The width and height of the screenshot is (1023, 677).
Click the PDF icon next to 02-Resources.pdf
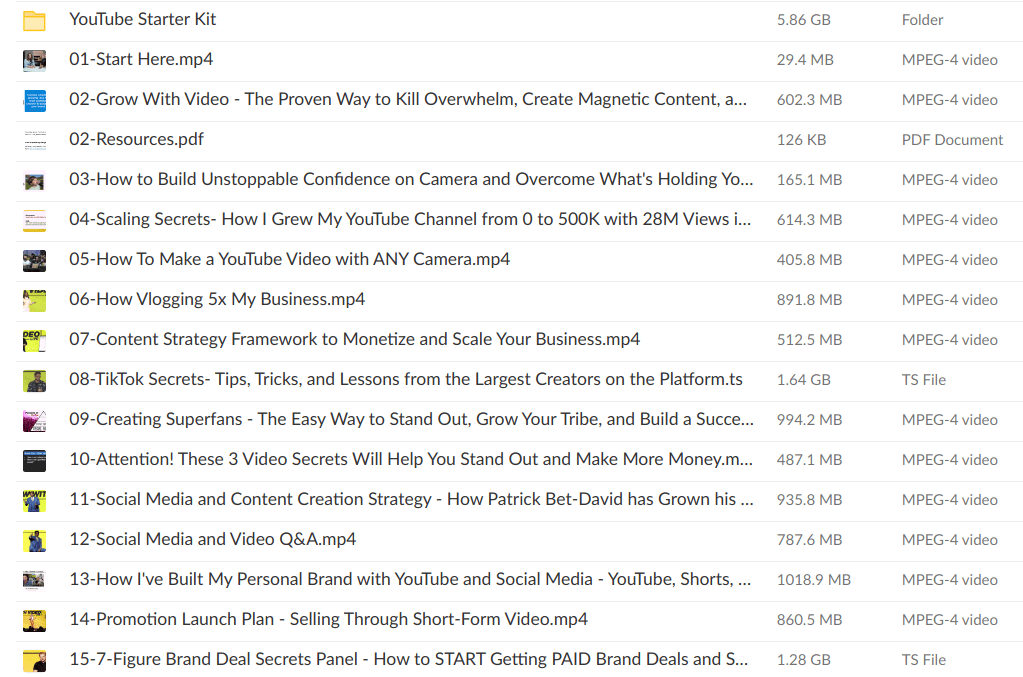click(x=35, y=140)
